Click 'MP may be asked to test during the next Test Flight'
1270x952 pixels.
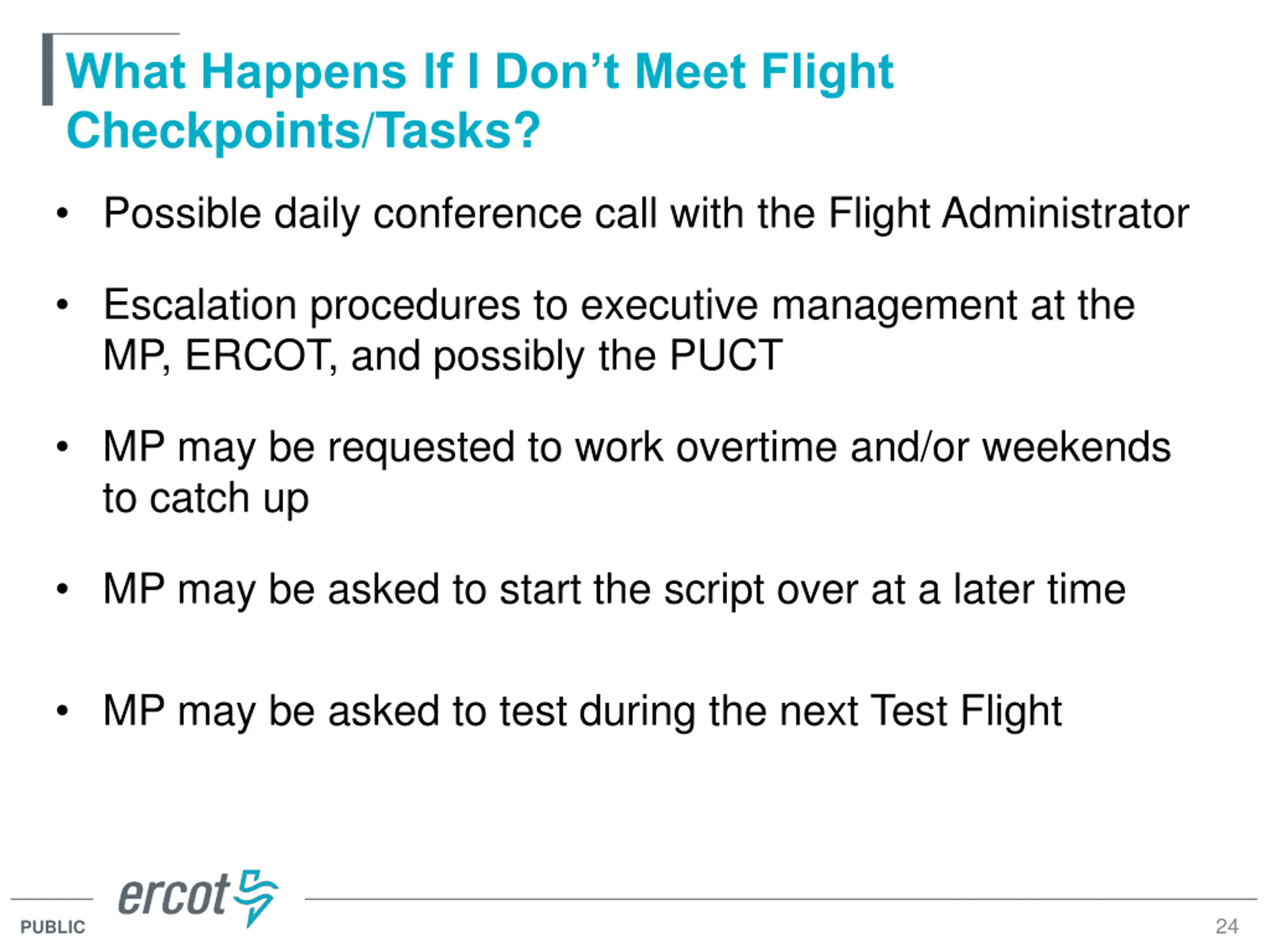pyautogui.click(x=582, y=712)
